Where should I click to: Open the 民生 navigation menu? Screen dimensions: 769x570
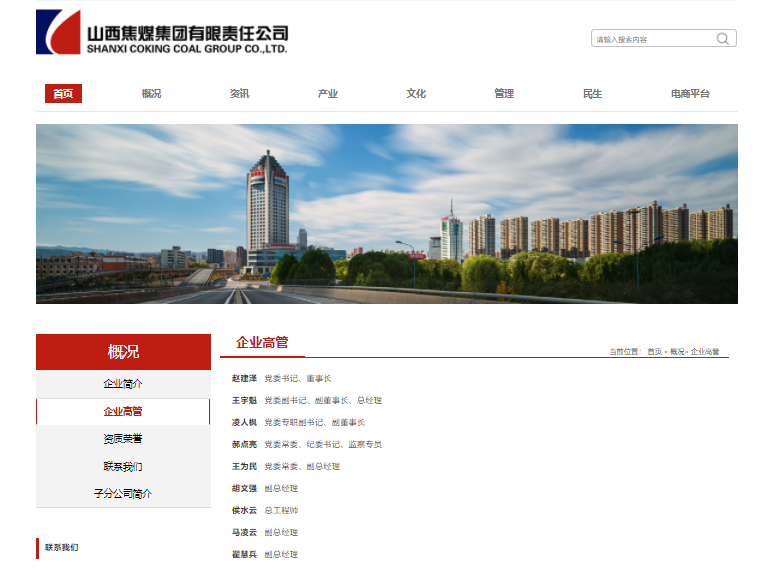tap(592, 94)
